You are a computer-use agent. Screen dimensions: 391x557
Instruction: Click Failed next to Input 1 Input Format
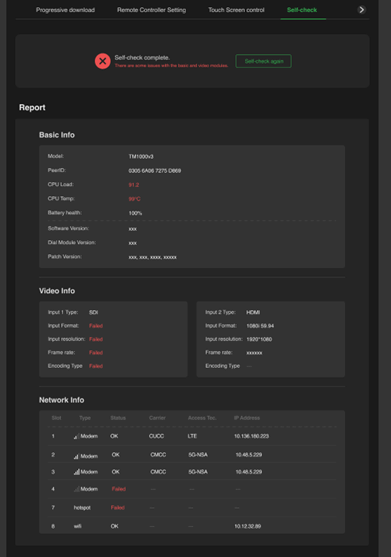tap(96, 326)
